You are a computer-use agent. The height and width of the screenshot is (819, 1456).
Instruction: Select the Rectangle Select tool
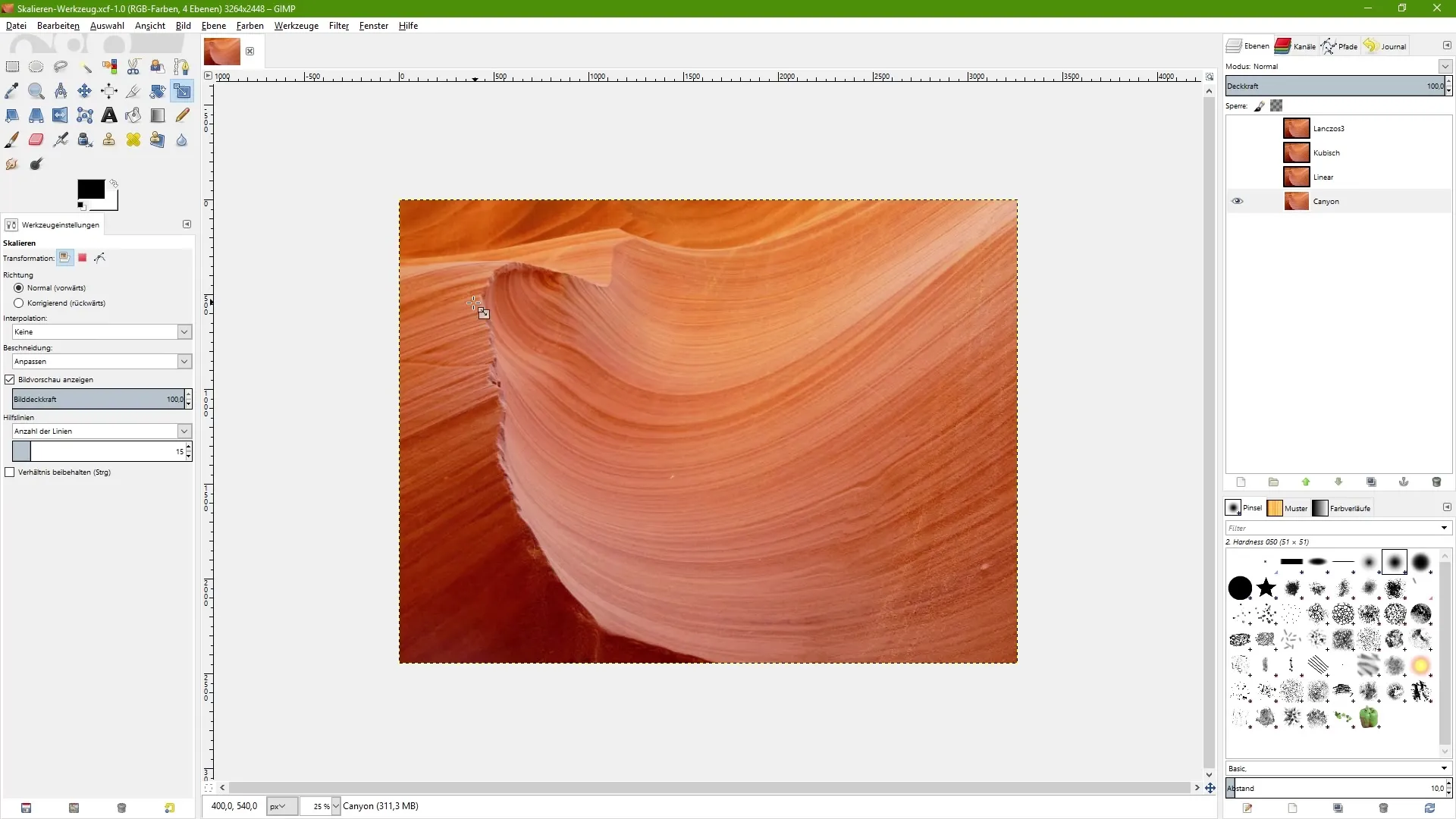click(12, 67)
